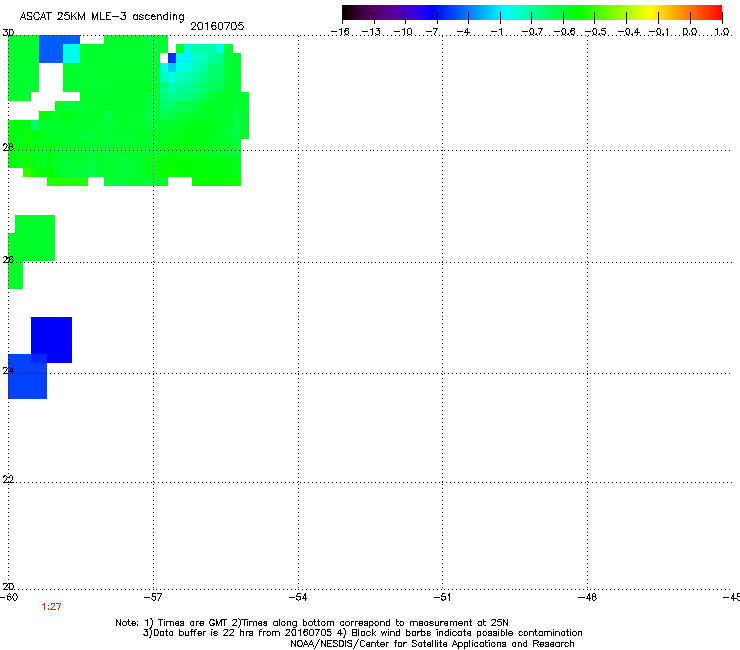Click the date label "20160705" under the title

coord(217,26)
